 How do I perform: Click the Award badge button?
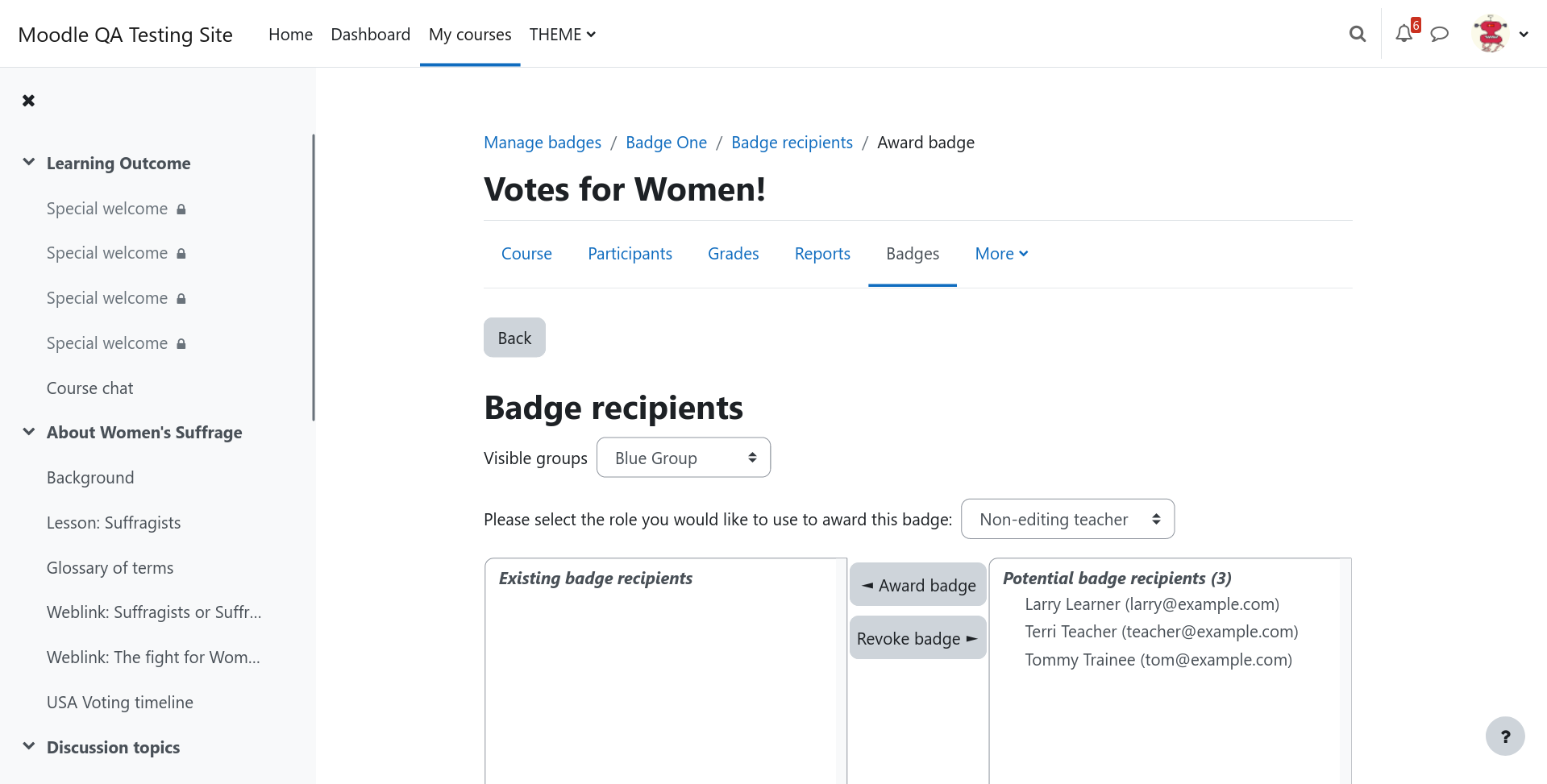918,585
